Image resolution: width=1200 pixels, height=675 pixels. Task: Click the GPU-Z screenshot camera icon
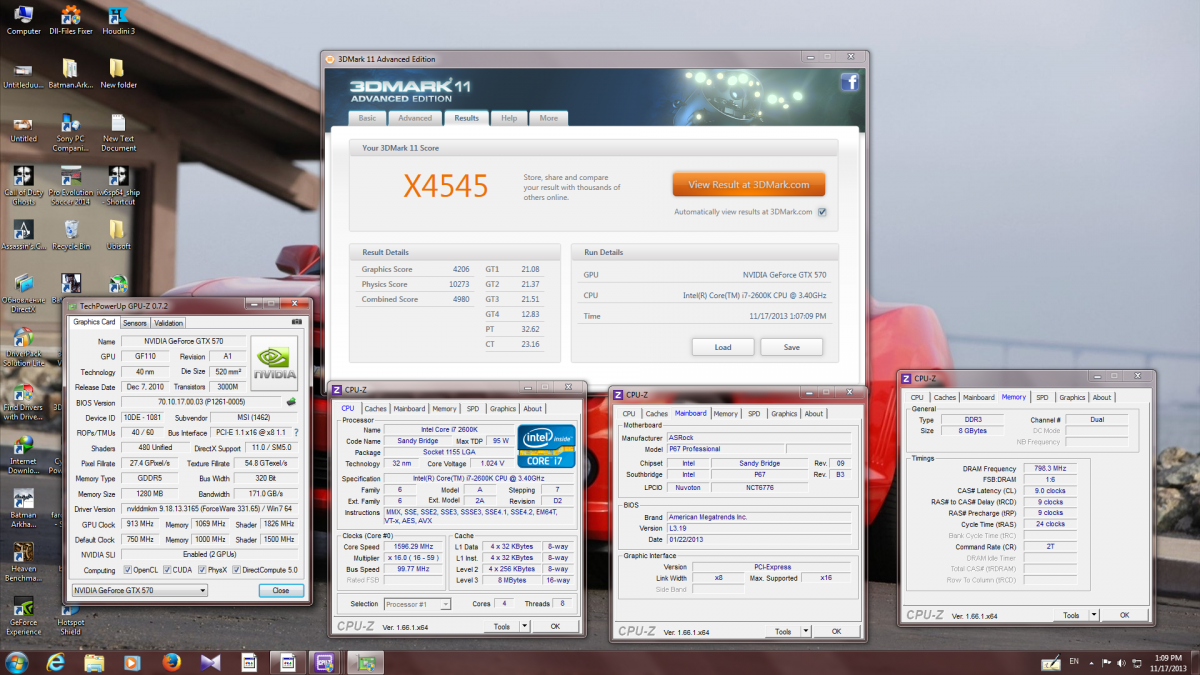297,323
